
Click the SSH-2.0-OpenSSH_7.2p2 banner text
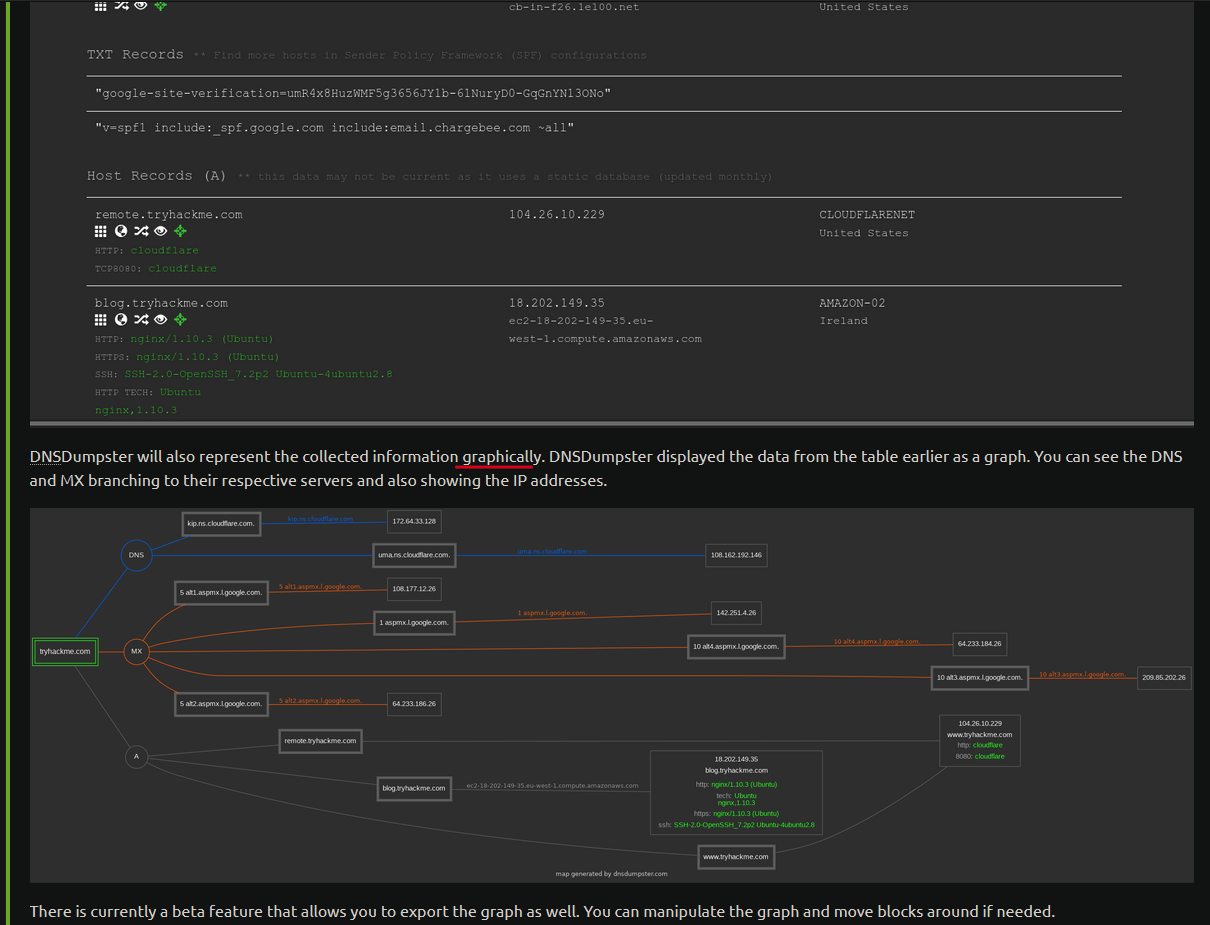(258, 374)
